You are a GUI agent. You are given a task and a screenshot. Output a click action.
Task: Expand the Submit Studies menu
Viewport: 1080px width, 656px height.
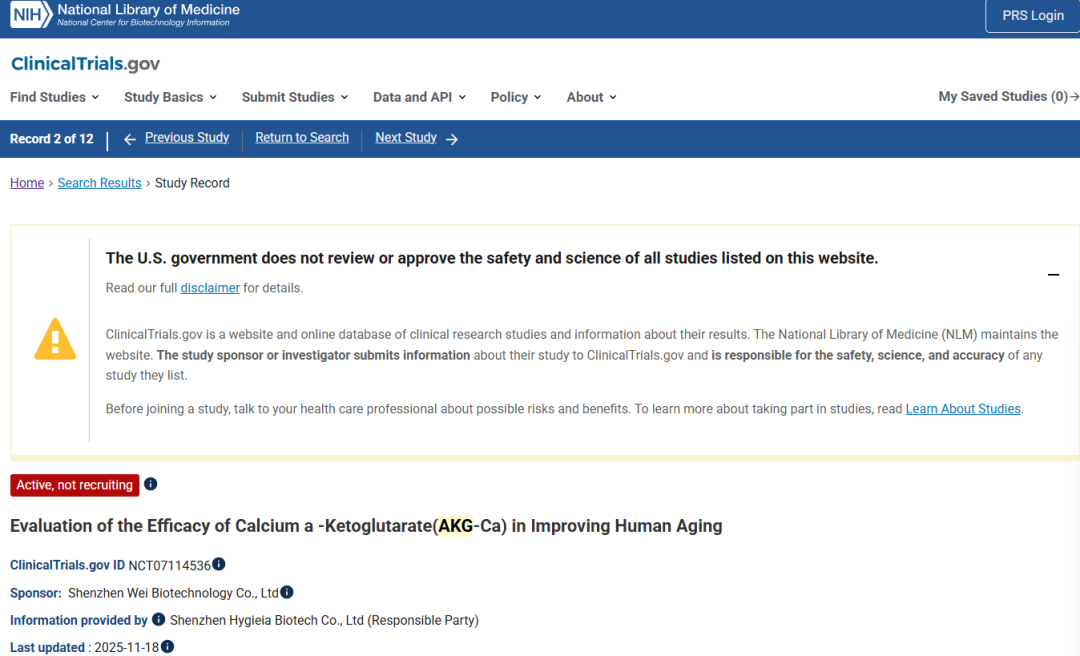pyautogui.click(x=295, y=97)
